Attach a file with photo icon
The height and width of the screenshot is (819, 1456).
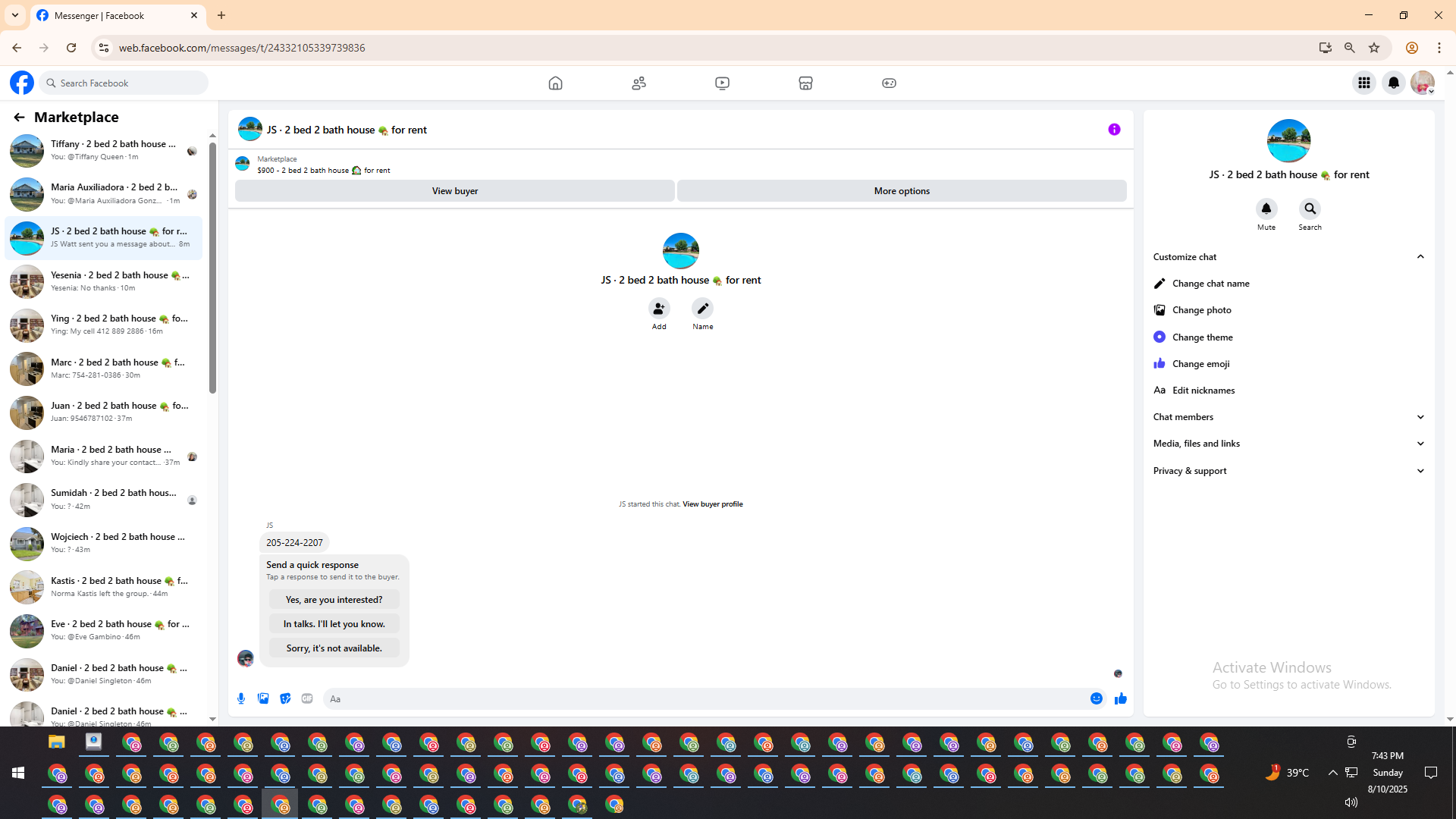coord(263,698)
